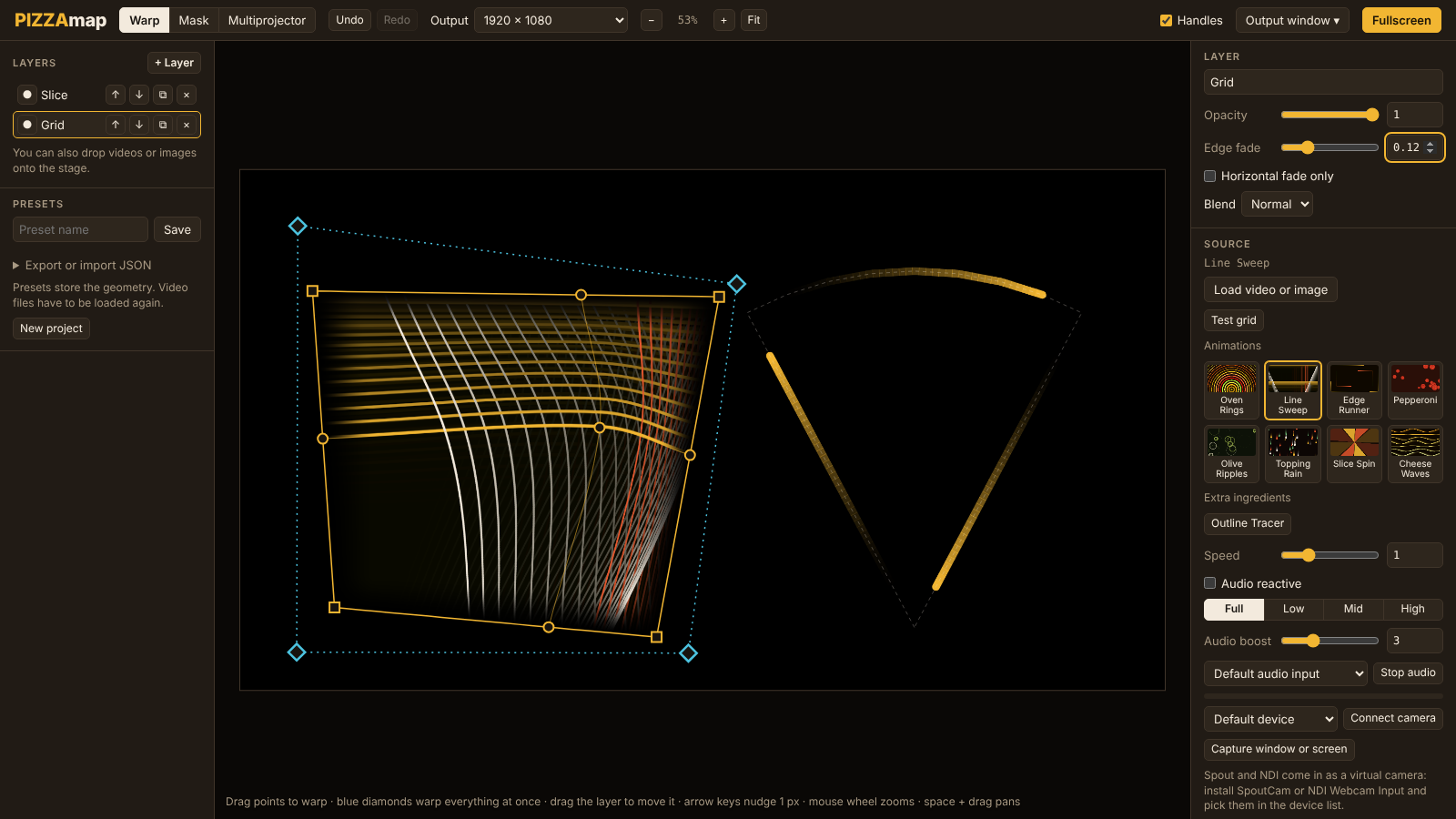The image size is (1456, 819).
Task: Switch to the Warp tab
Action: pyautogui.click(x=144, y=20)
